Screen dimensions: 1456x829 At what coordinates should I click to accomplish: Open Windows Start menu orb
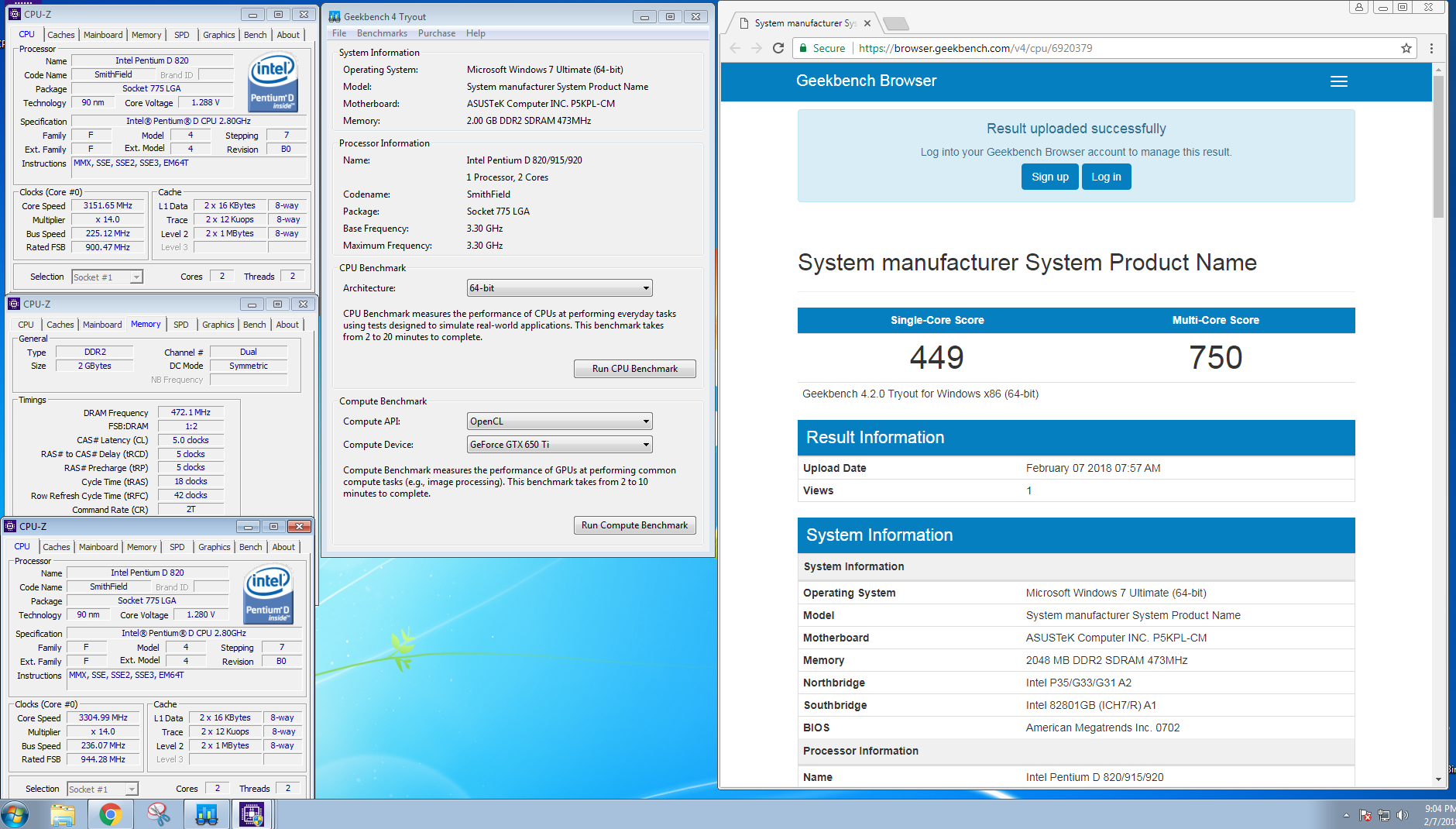coord(15,814)
